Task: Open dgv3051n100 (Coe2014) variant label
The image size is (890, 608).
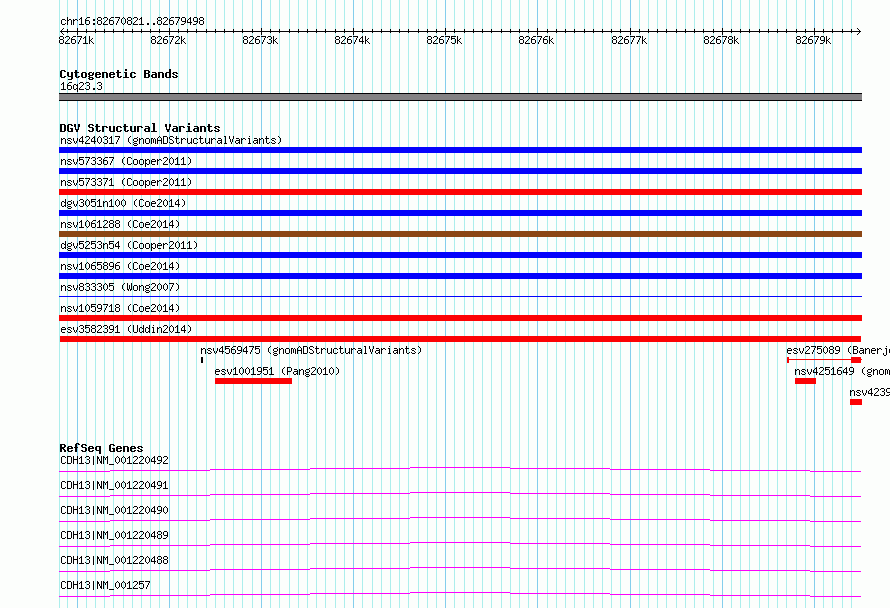Action: pyautogui.click(x=123, y=203)
